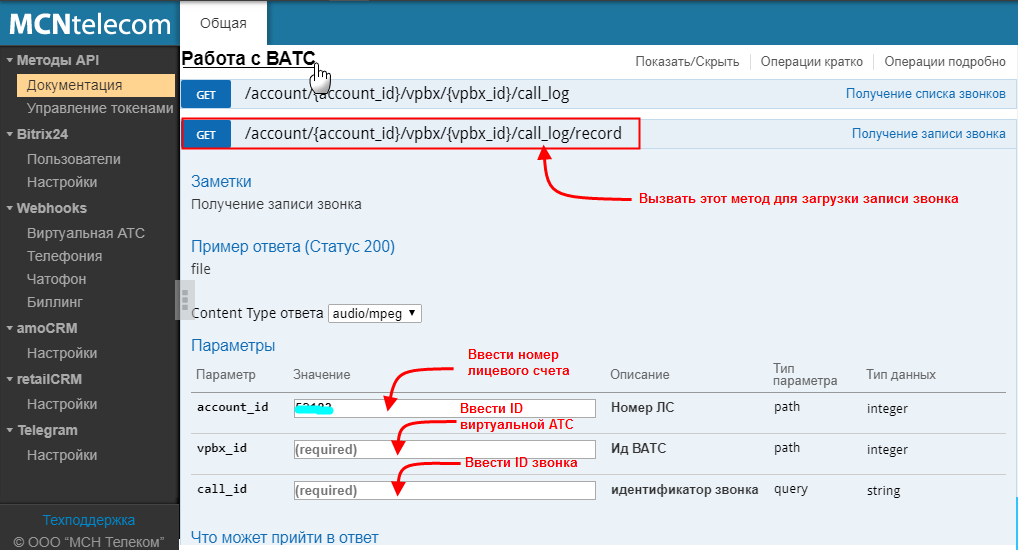The height and width of the screenshot is (550, 1018).
Task: Focus the account_id value field
Action: pos(445,408)
